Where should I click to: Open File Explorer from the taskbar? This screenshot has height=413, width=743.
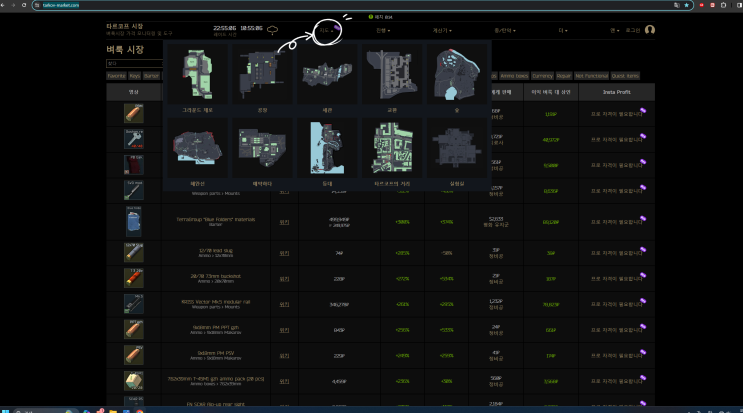[113, 411]
